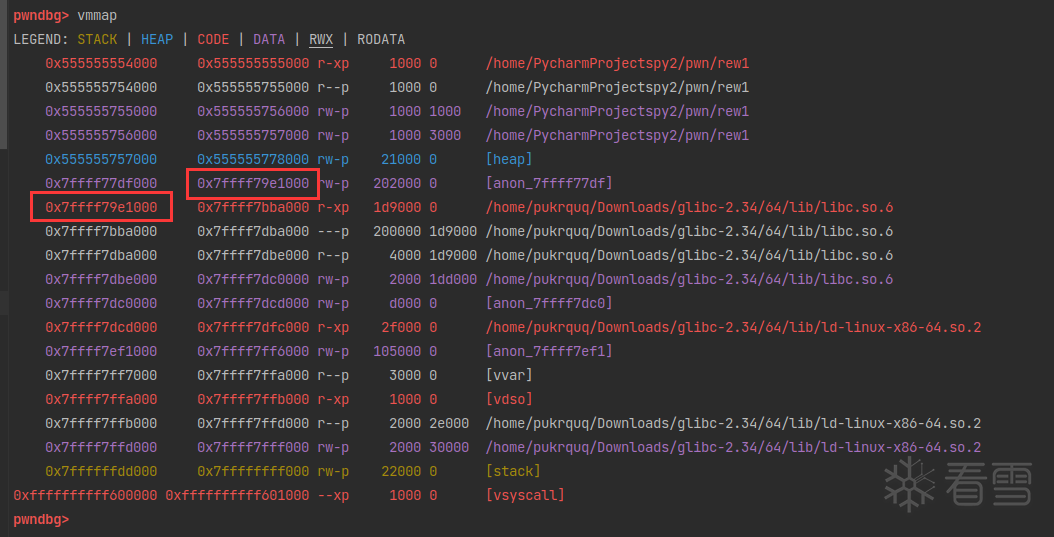Image resolution: width=1054 pixels, height=537 pixels.
Task: Click the DATA label in the legend
Action: pos(269,40)
